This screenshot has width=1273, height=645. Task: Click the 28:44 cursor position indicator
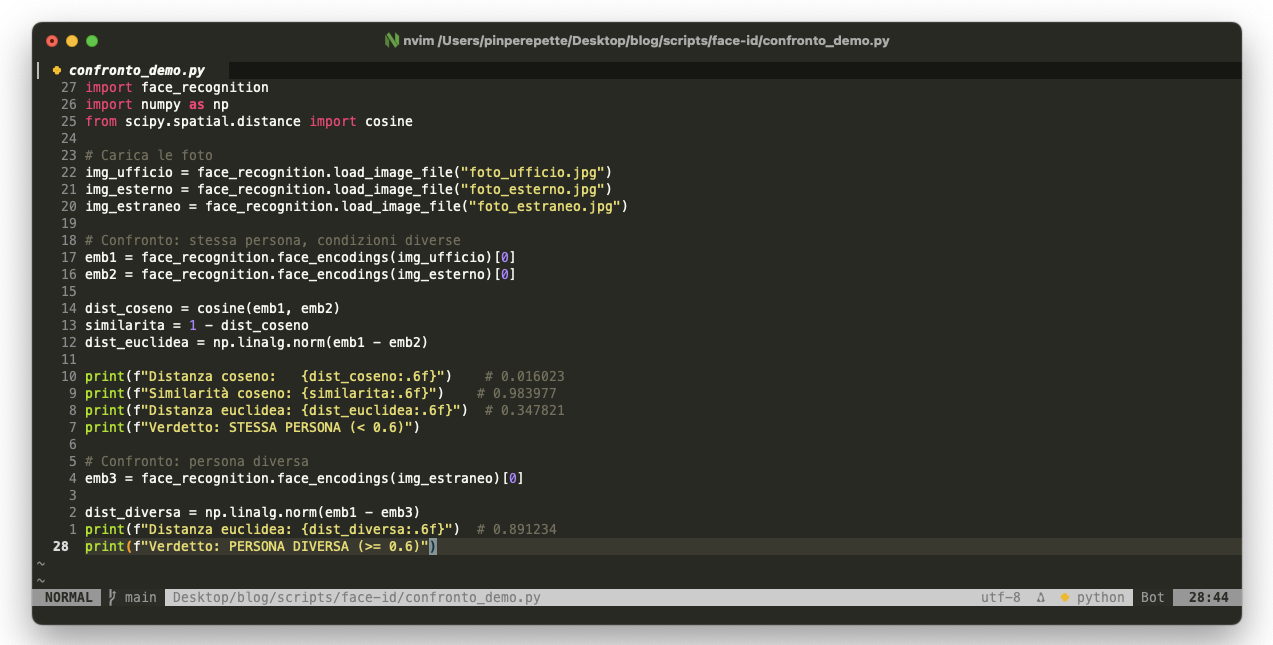(x=1211, y=597)
